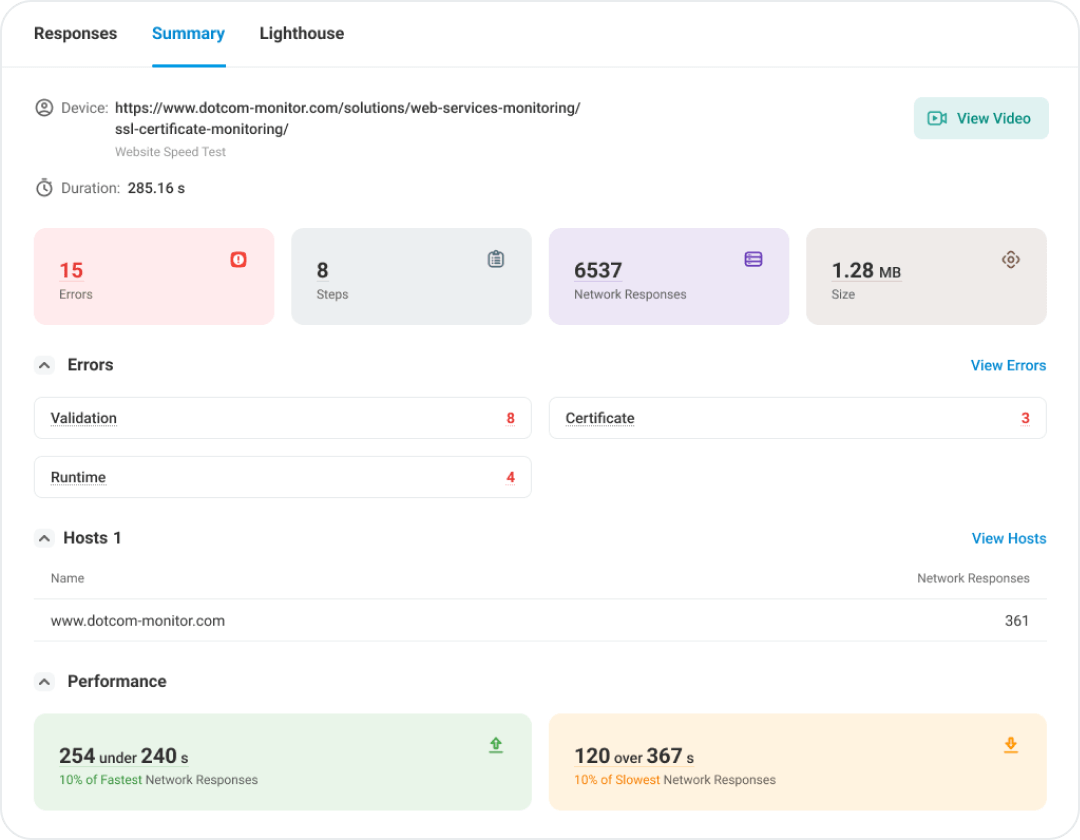Collapse the Hosts 1 section
Image resolution: width=1080 pixels, height=840 pixels.
44,538
